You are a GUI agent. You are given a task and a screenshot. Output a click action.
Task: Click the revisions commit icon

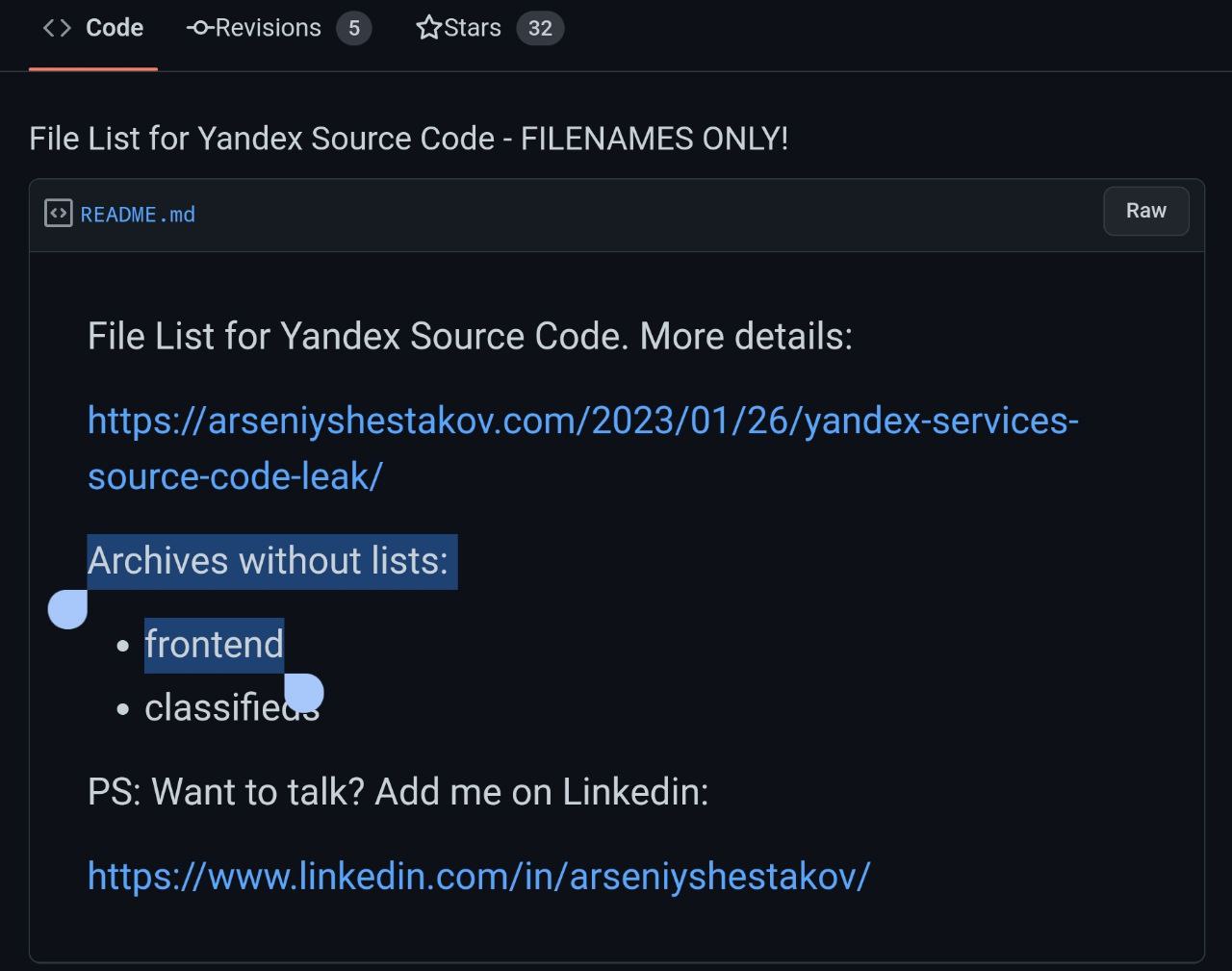pyautogui.click(x=200, y=28)
